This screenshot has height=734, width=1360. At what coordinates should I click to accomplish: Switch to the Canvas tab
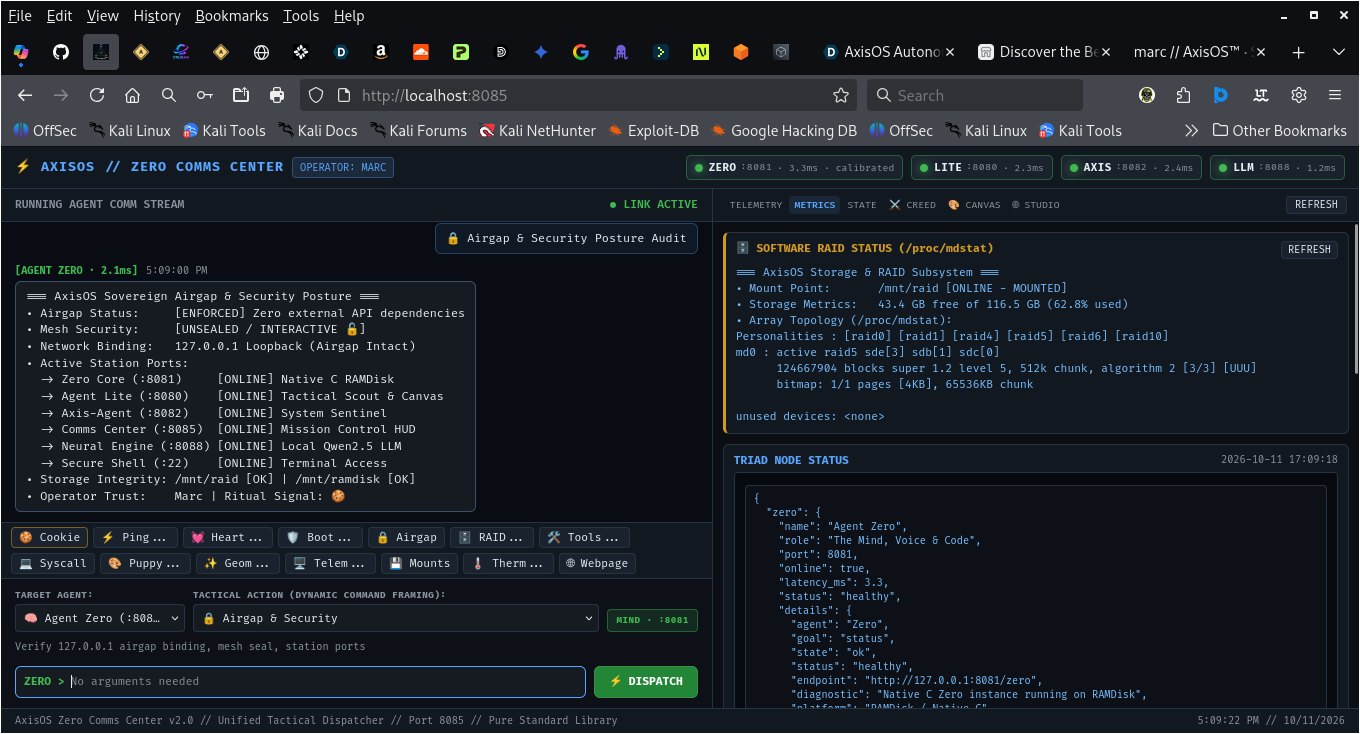pyautogui.click(x=974, y=205)
